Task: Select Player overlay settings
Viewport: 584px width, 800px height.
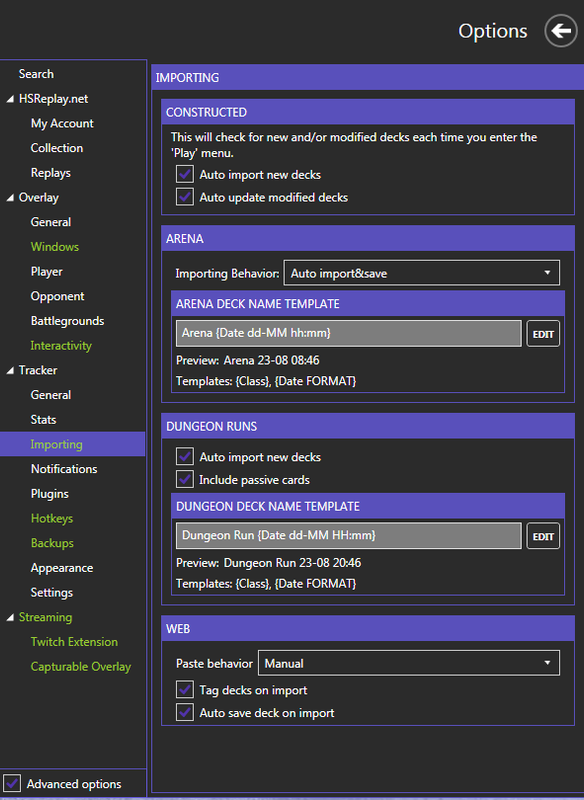Action: tap(46, 271)
